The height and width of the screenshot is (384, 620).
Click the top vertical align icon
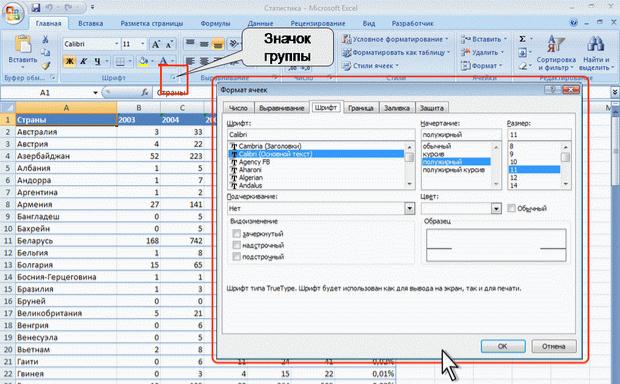tap(190, 44)
